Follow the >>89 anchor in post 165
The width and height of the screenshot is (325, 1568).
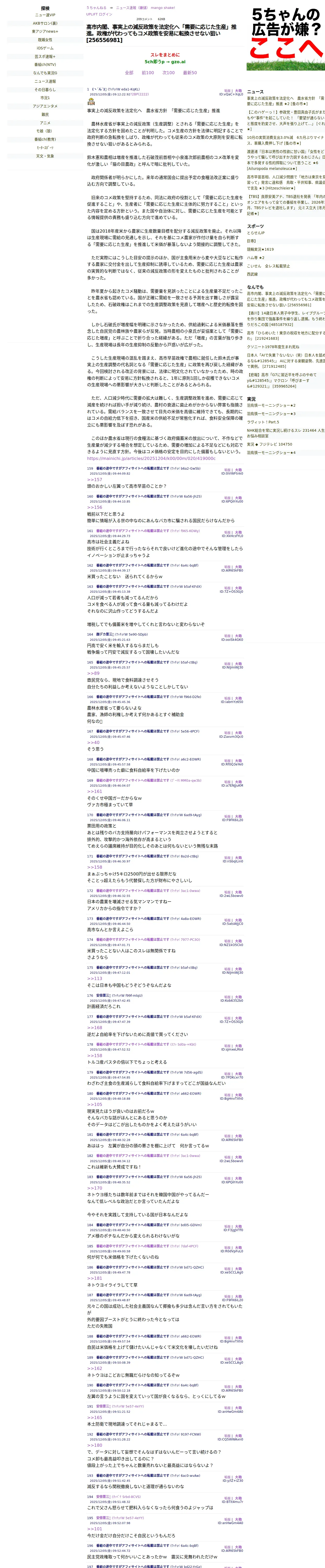(93, 673)
